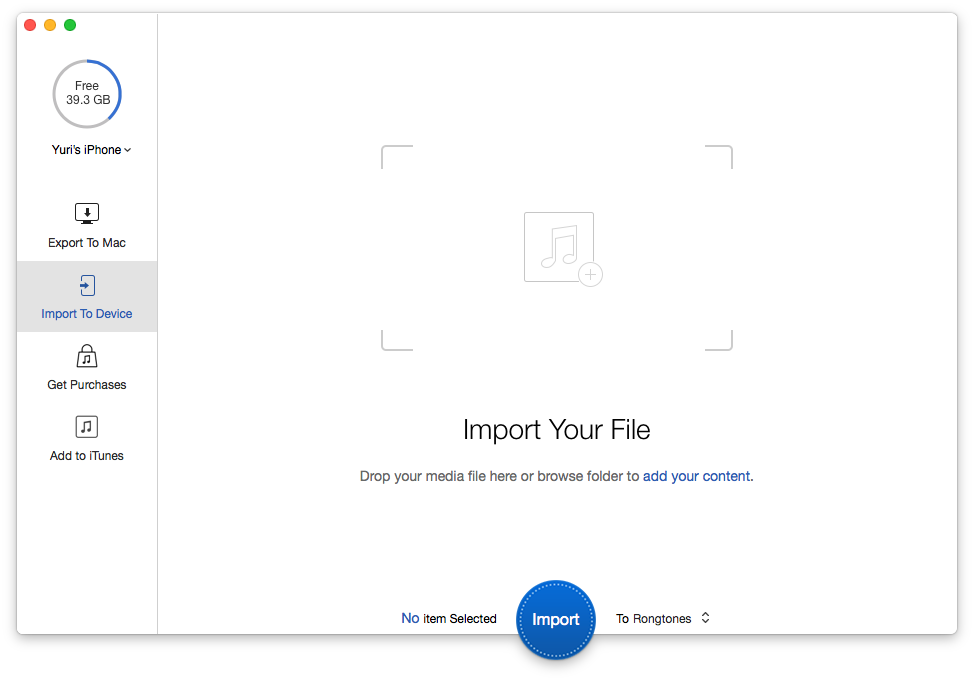The image size is (974, 681).
Task: Follow the "add your content" link
Action: point(696,477)
